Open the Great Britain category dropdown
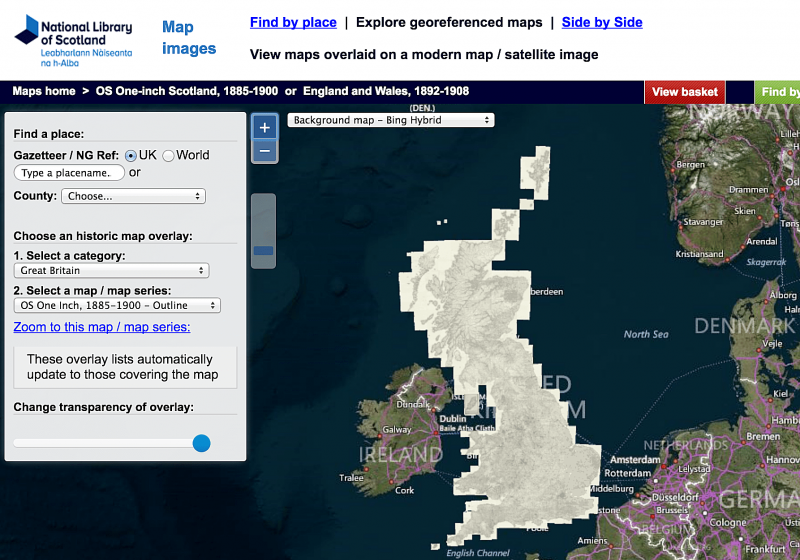This screenshot has height=560, width=800. coord(111,270)
